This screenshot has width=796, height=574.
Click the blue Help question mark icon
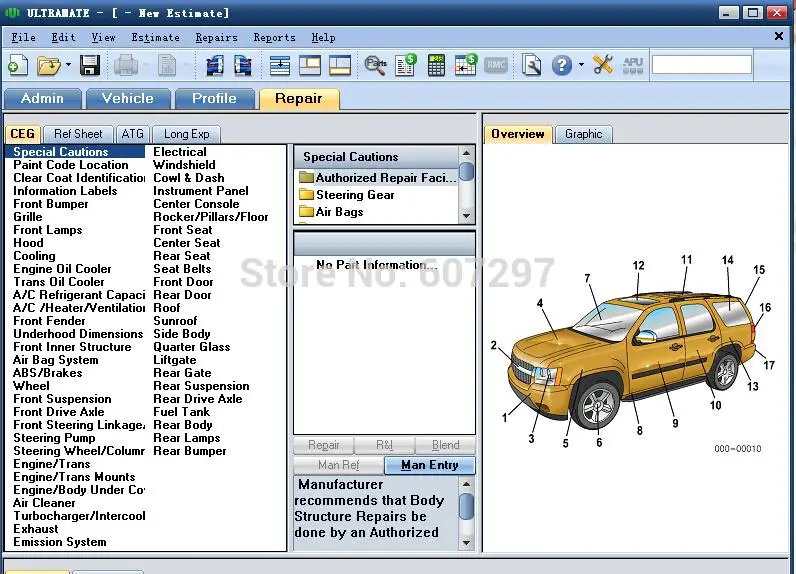561,65
